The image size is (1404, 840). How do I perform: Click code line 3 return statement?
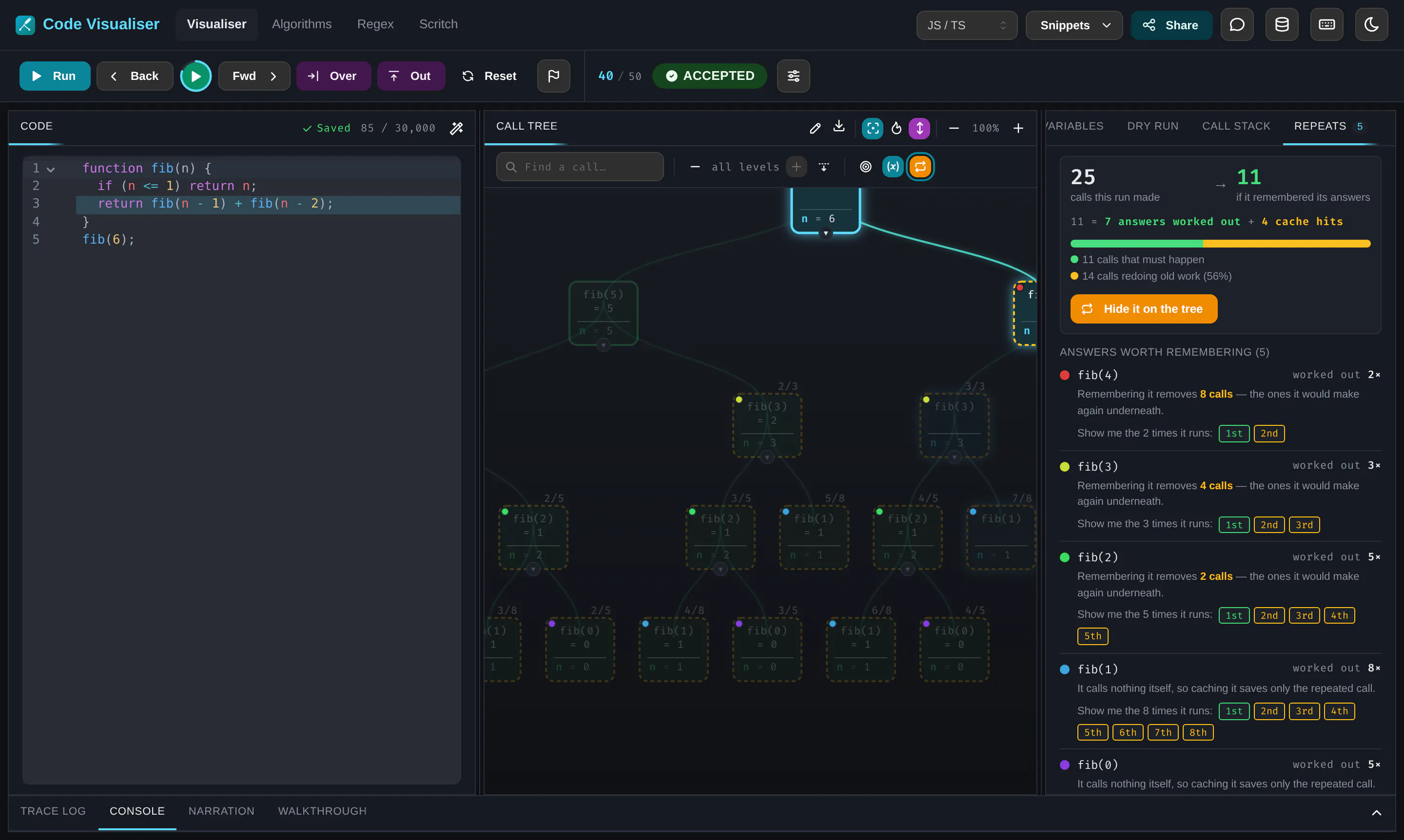click(268, 204)
